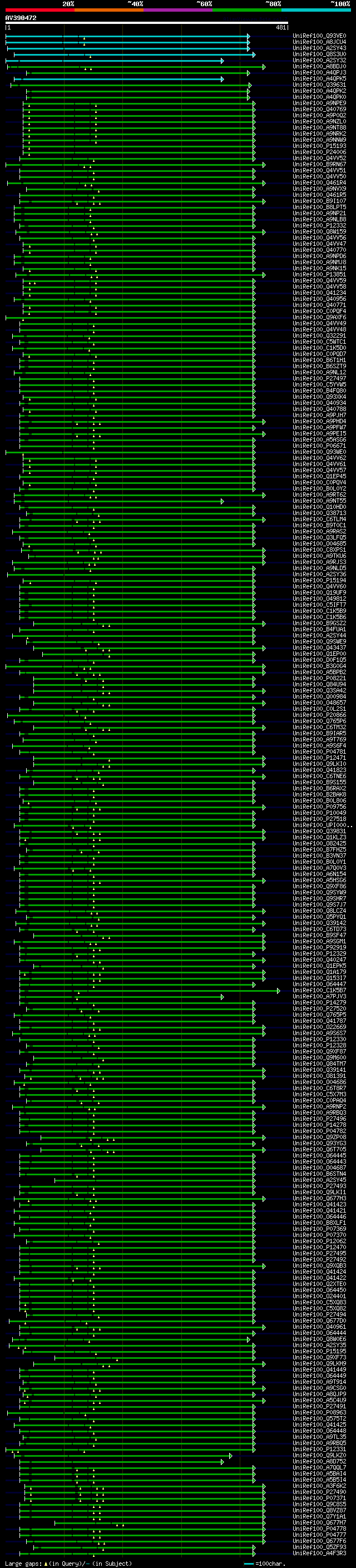Screen dimensions: 356x1568
Task: Open hit UniRef100_A2SY32
Action: (319, 60)
